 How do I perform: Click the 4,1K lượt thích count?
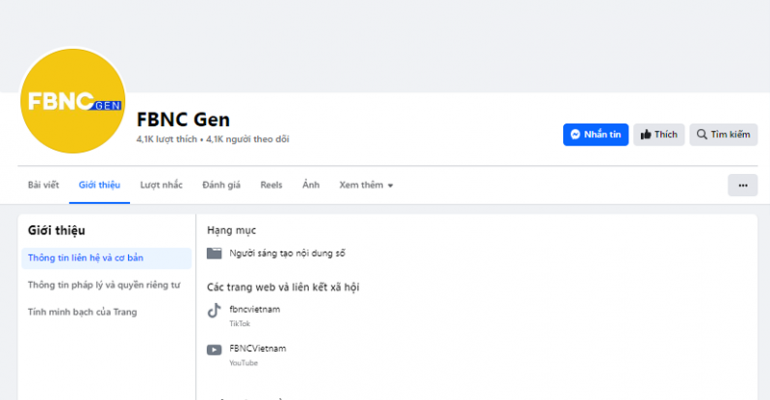pyautogui.click(x=166, y=139)
